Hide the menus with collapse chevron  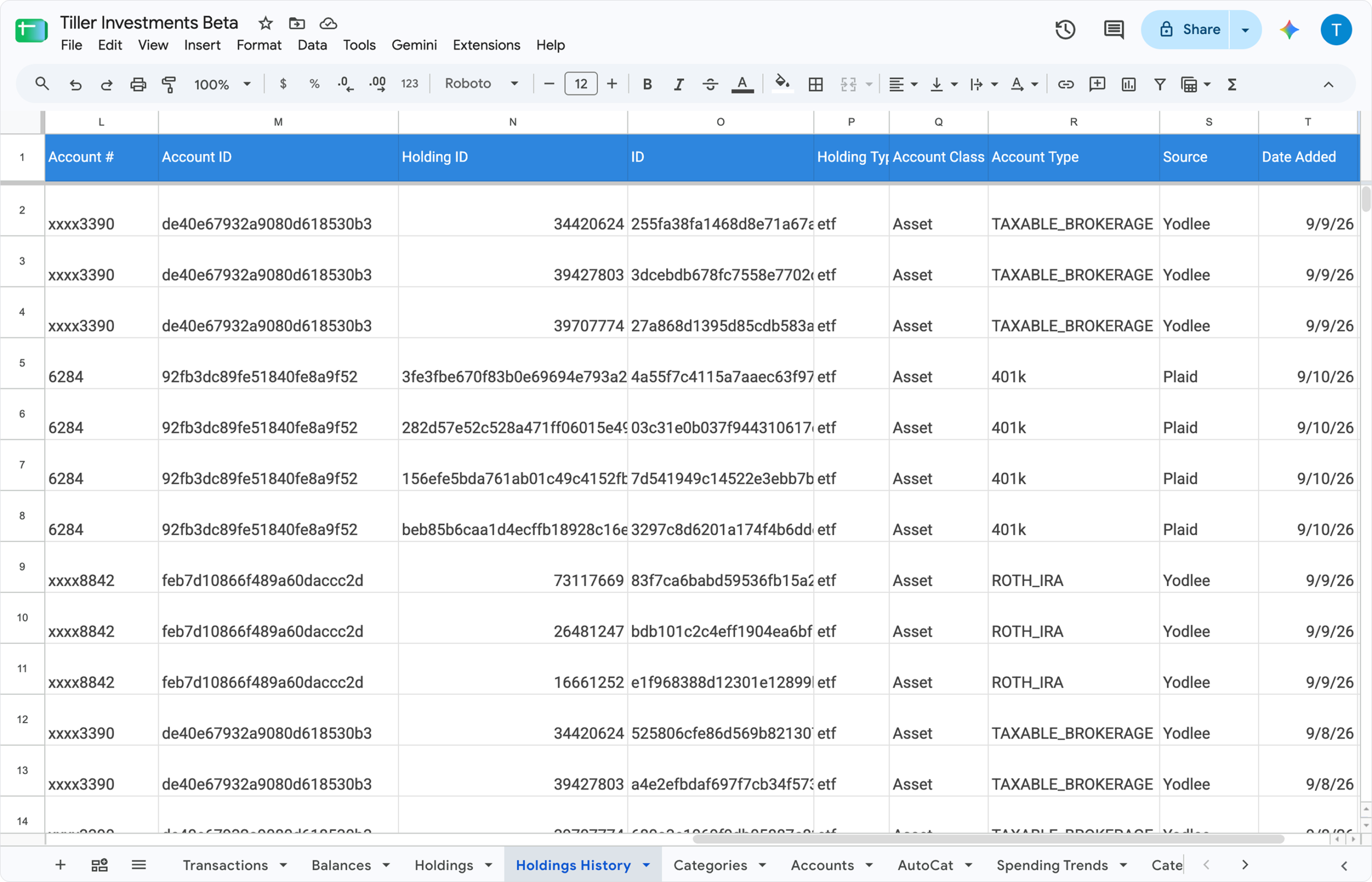click(1328, 85)
